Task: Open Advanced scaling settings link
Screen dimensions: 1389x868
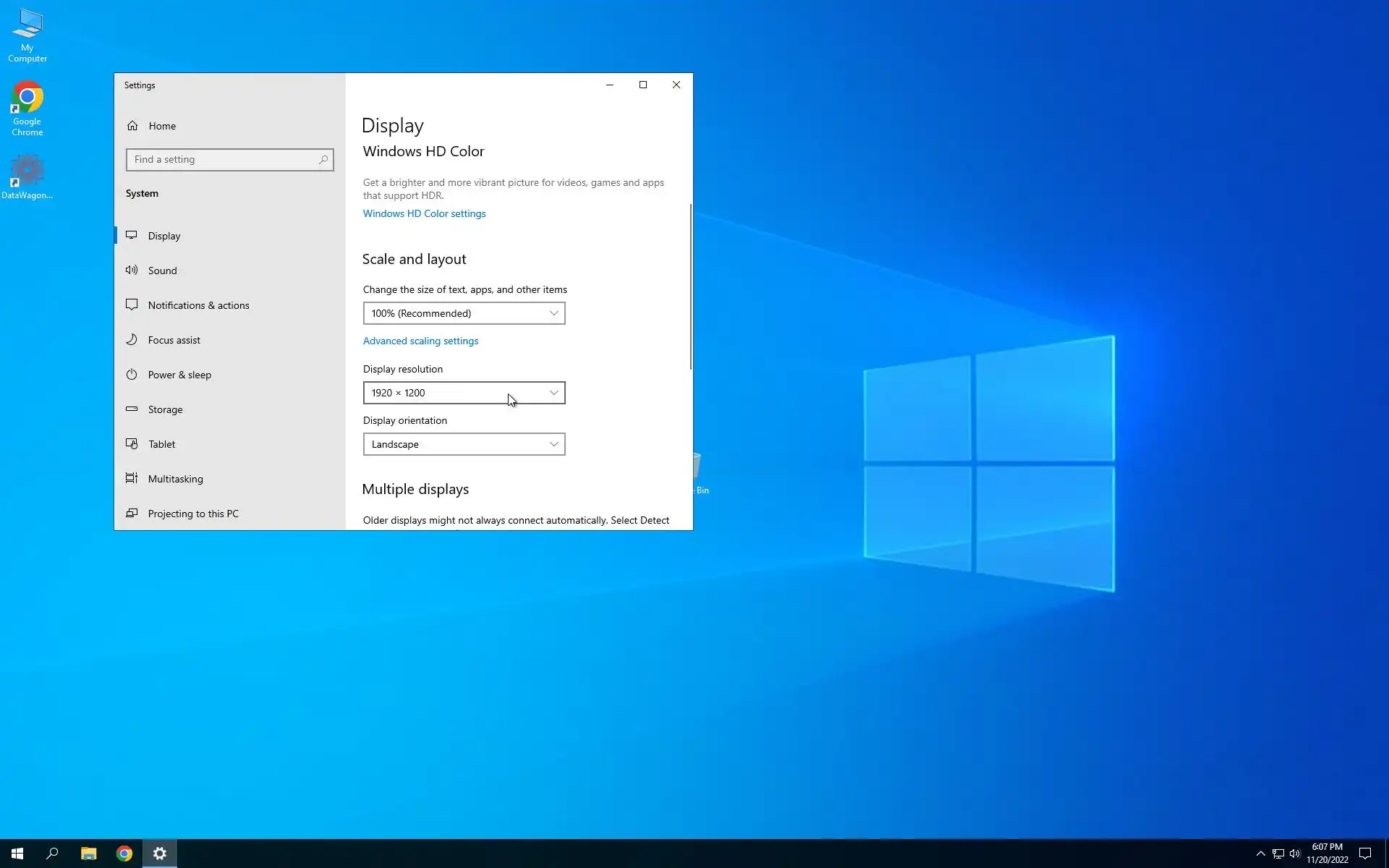Action: click(x=420, y=341)
